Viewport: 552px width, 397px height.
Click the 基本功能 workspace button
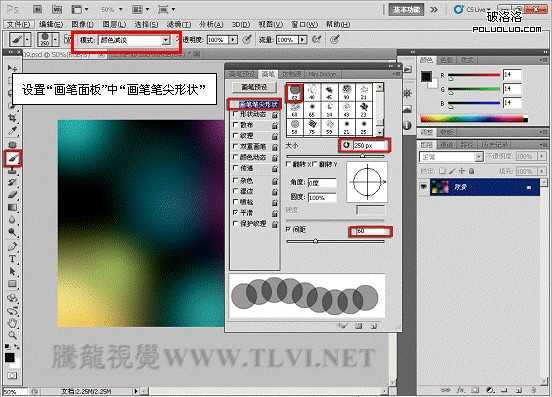click(x=406, y=10)
